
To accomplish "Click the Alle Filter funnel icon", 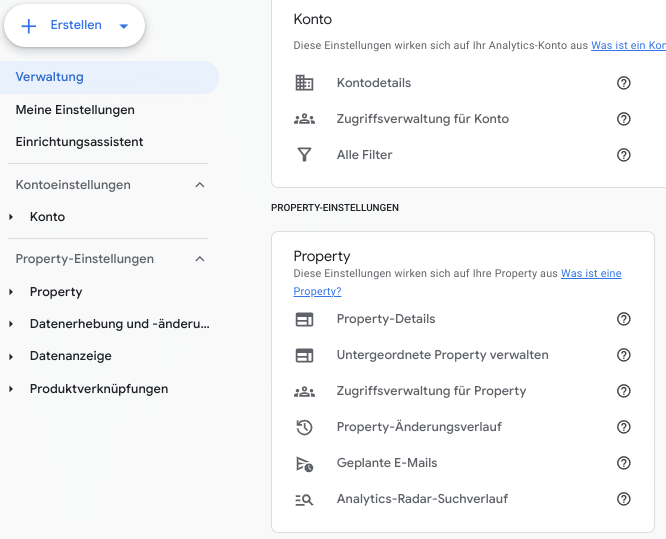I will pos(304,155).
